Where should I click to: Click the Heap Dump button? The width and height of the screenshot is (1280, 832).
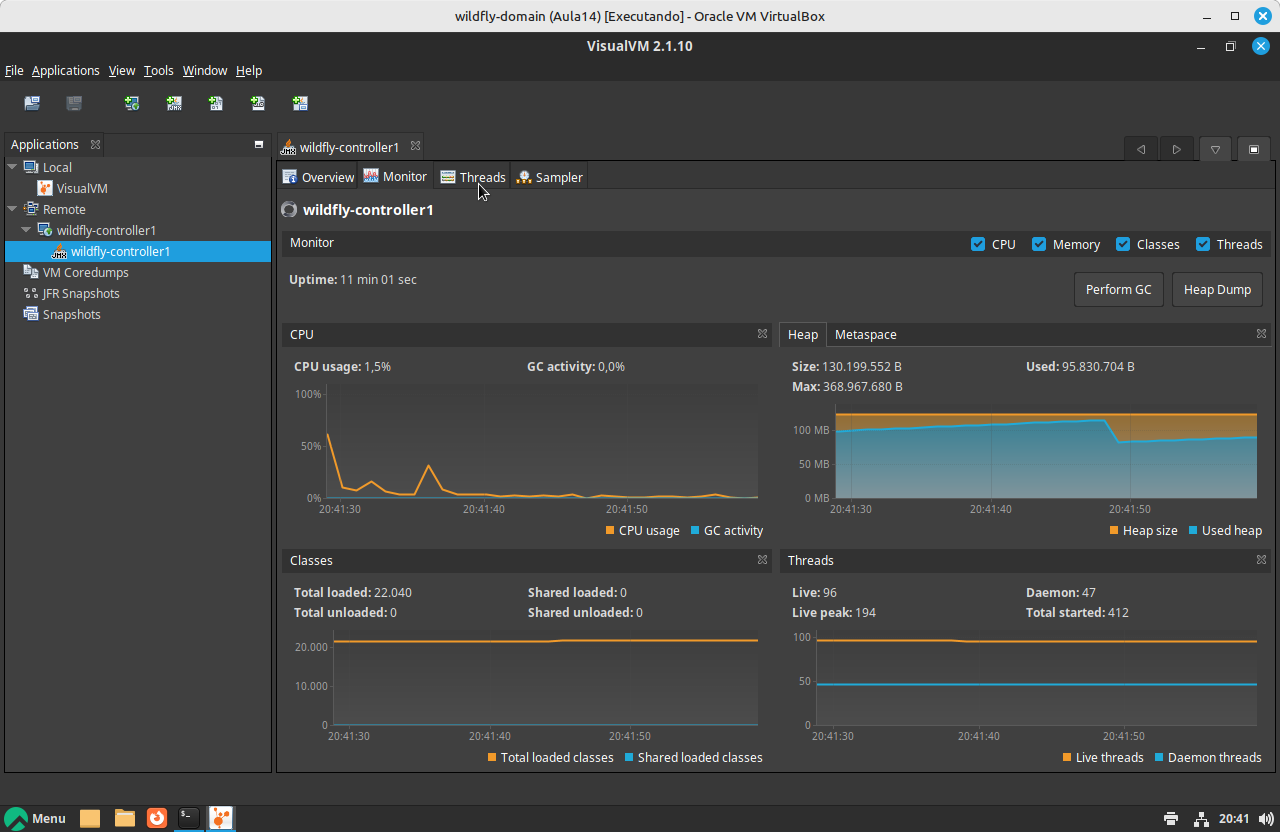1216,290
